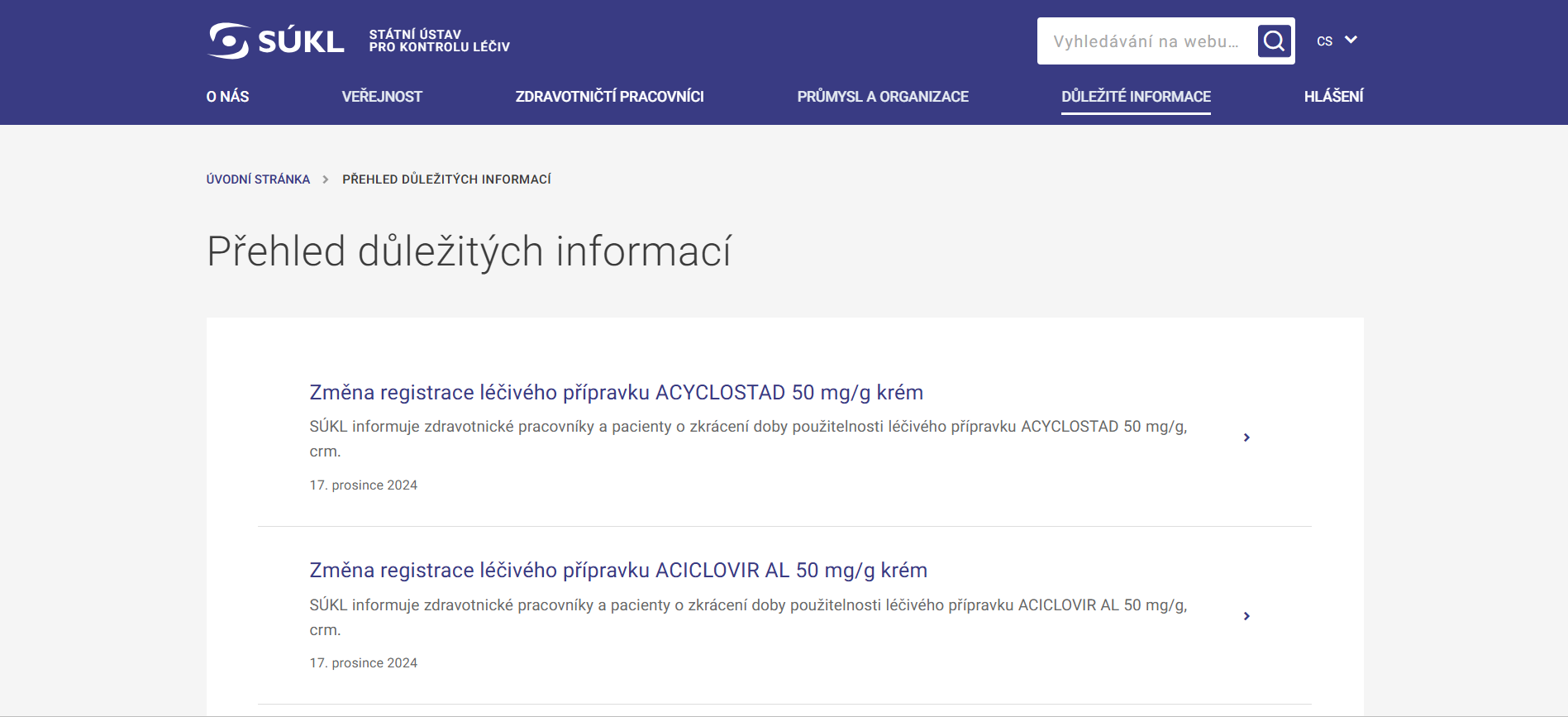
Task: Click arrow chevron beside ACICLOVIR AL article
Action: (1246, 616)
